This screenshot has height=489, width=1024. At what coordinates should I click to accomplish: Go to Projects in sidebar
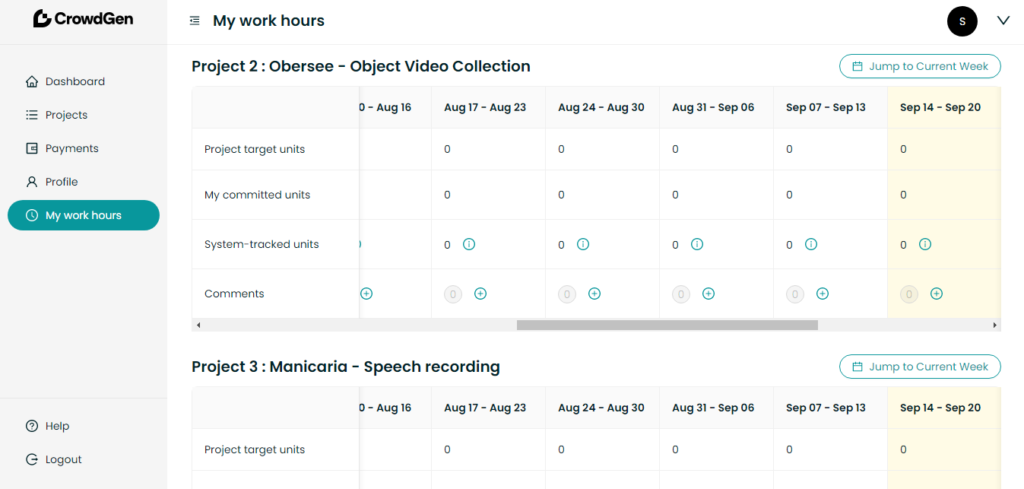click(x=66, y=115)
